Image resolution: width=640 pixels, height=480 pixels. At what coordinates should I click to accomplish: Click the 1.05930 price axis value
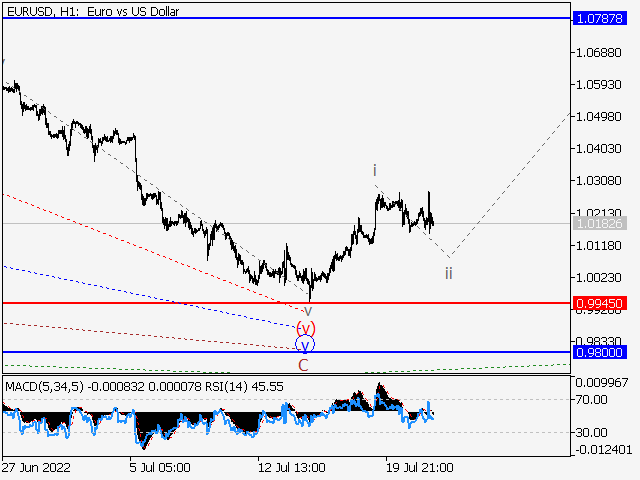[598, 84]
